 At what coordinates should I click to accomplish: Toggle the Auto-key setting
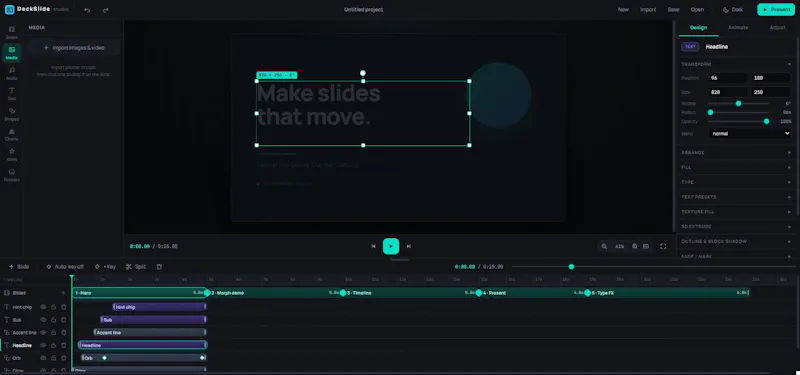(x=65, y=267)
